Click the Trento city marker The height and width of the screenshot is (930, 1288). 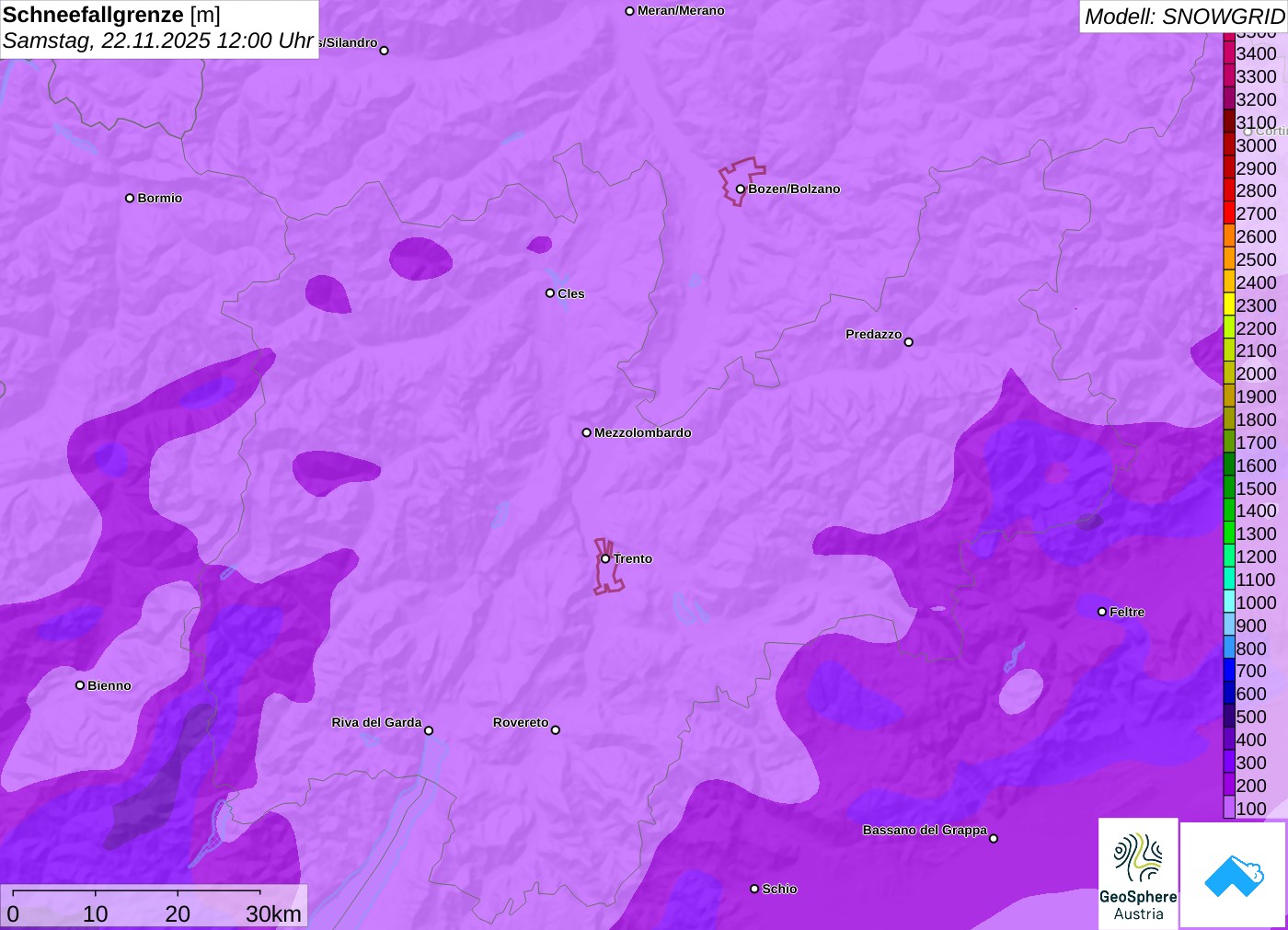605,558
